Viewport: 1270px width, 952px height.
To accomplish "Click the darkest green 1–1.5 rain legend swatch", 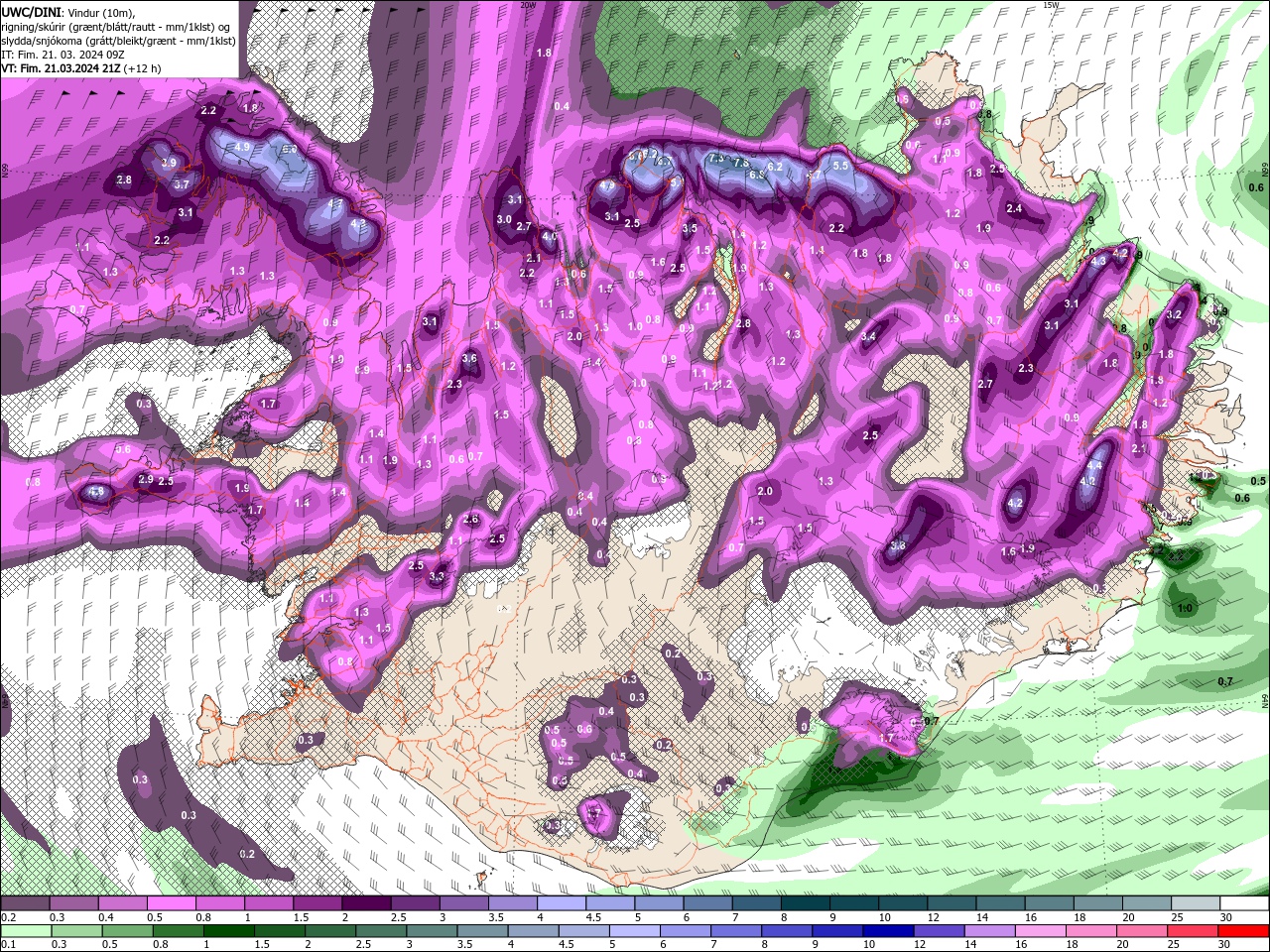I will pos(227,931).
